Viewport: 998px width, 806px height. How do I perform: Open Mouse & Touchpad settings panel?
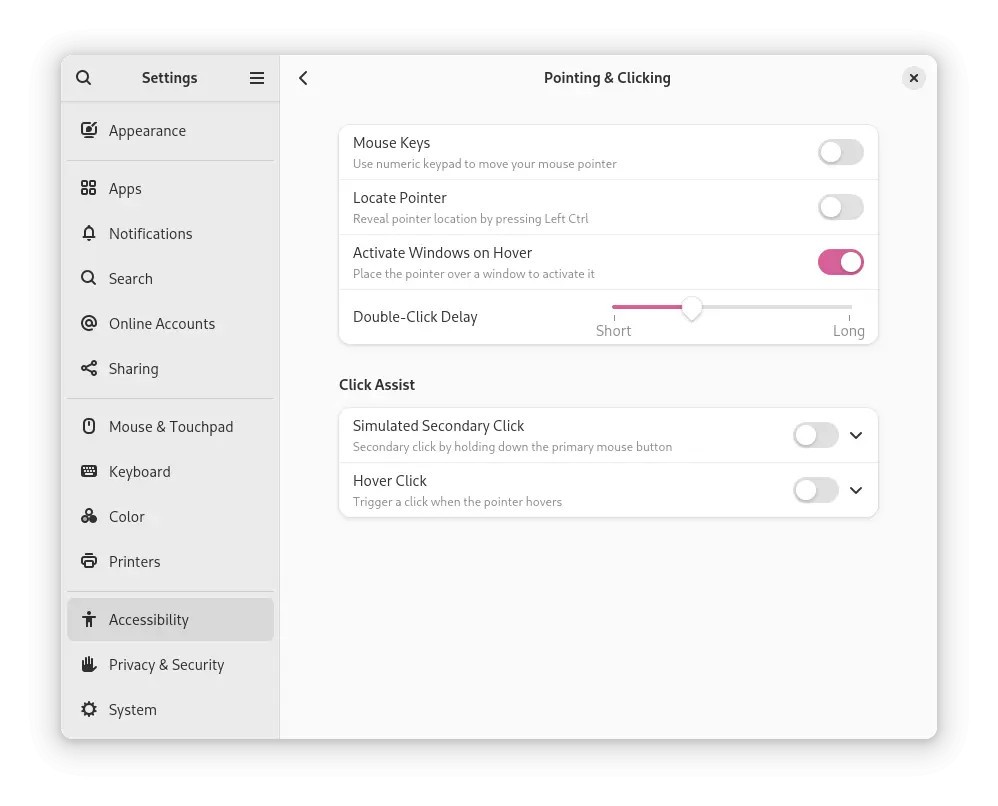171,427
